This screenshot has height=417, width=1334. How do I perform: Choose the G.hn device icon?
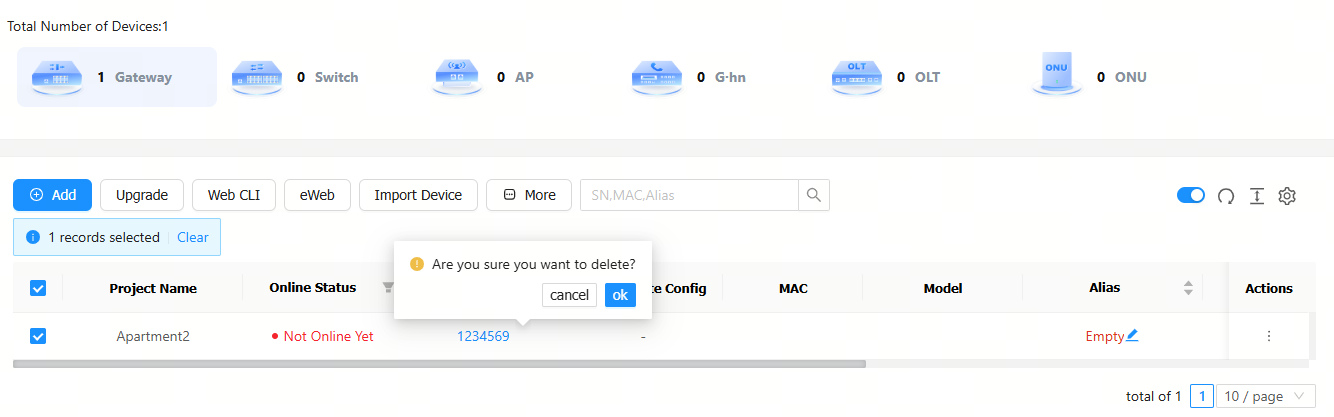coord(657,77)
